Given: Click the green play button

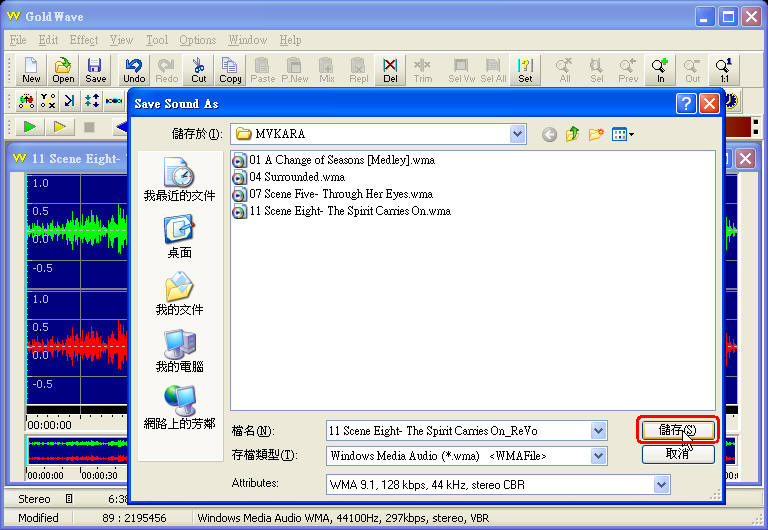Looking at the screenshot, I should click(x=30, y=127).
